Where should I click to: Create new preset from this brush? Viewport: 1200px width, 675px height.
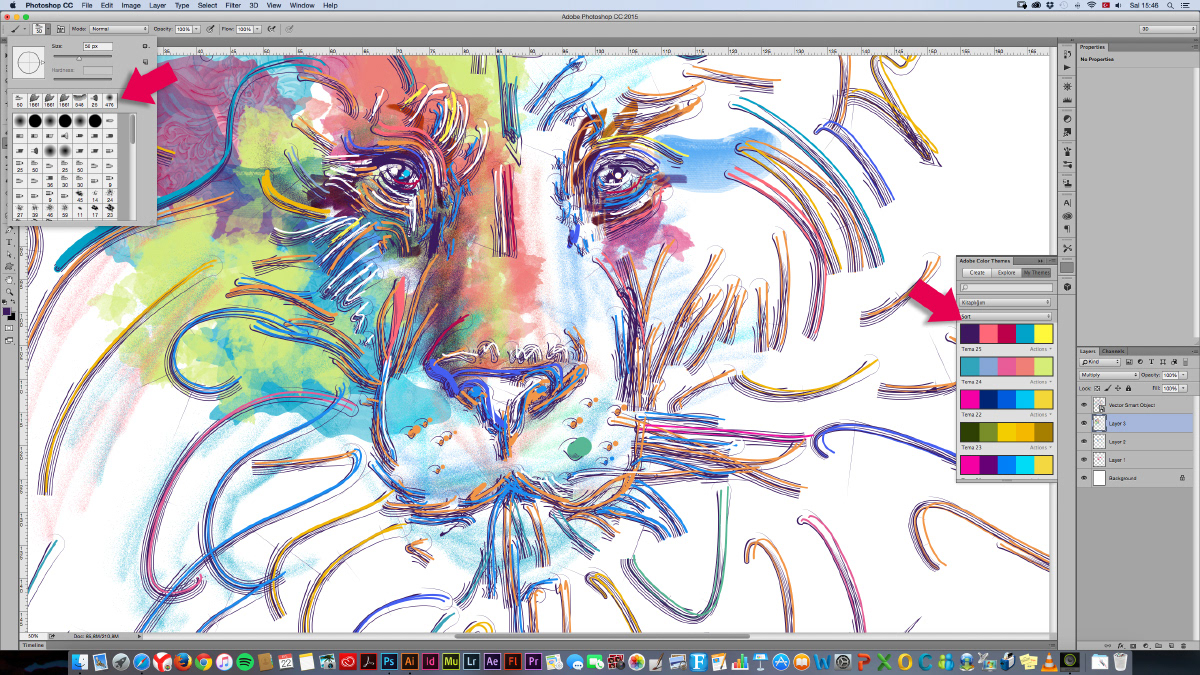146,62
